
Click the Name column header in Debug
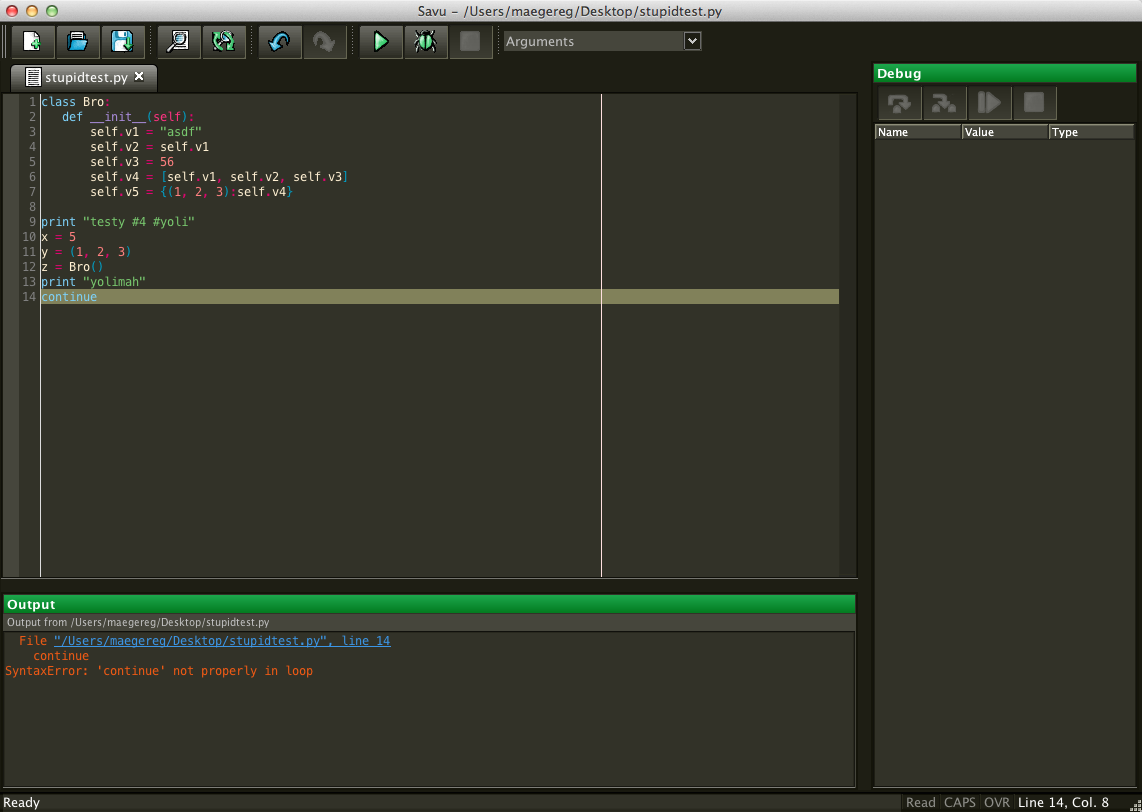click(x=917, y=132)
